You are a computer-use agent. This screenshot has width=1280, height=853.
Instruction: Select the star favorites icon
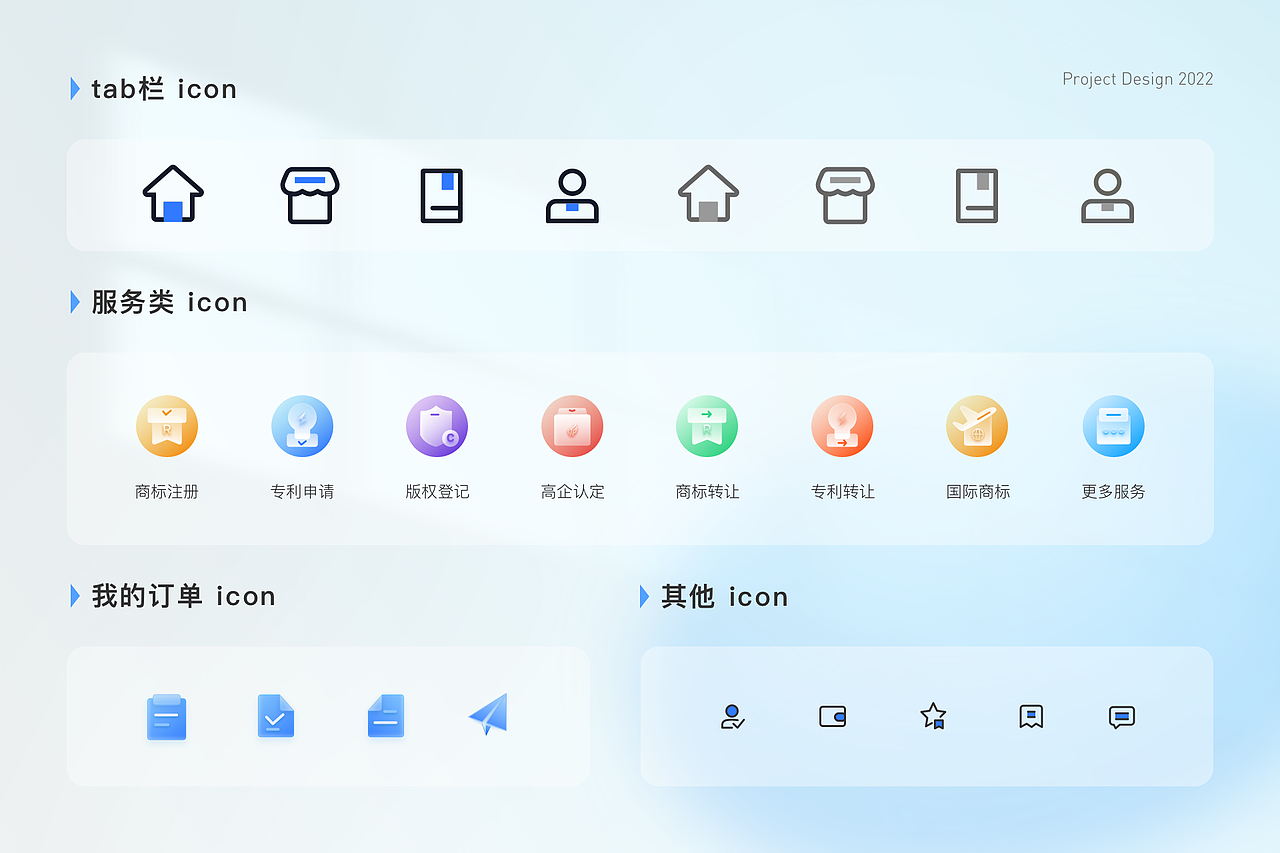pyautogui.click(x=933, y=716)
